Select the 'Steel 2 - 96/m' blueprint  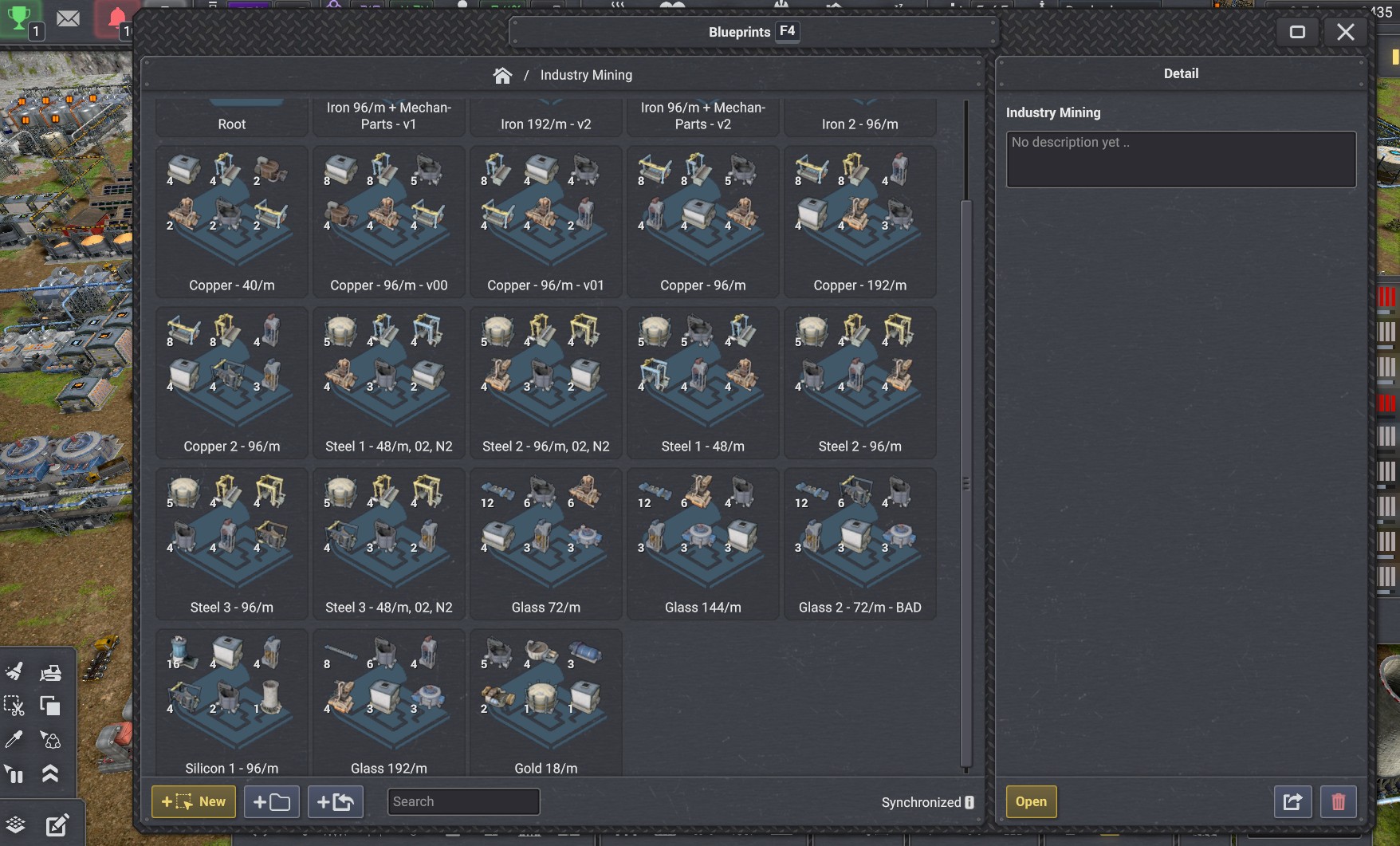click(860, 383)
